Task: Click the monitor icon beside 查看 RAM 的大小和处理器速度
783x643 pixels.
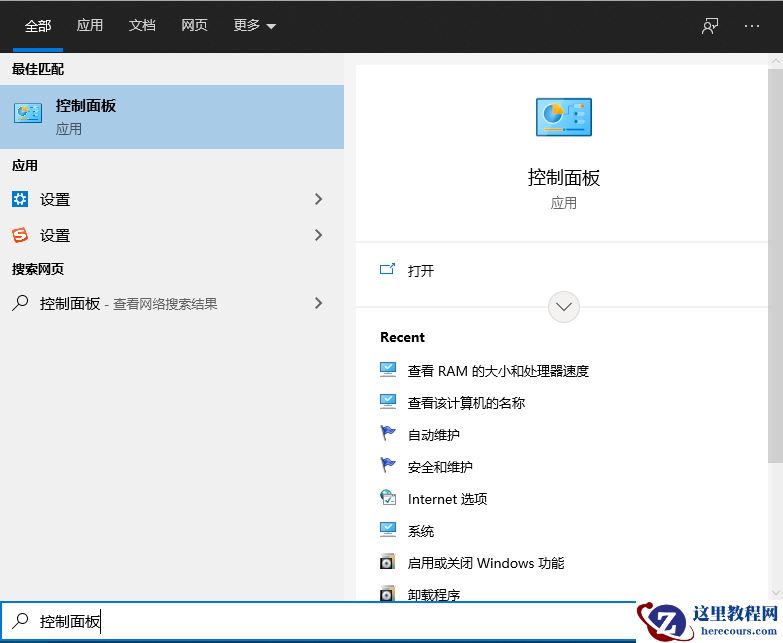Action: (388, 370)
